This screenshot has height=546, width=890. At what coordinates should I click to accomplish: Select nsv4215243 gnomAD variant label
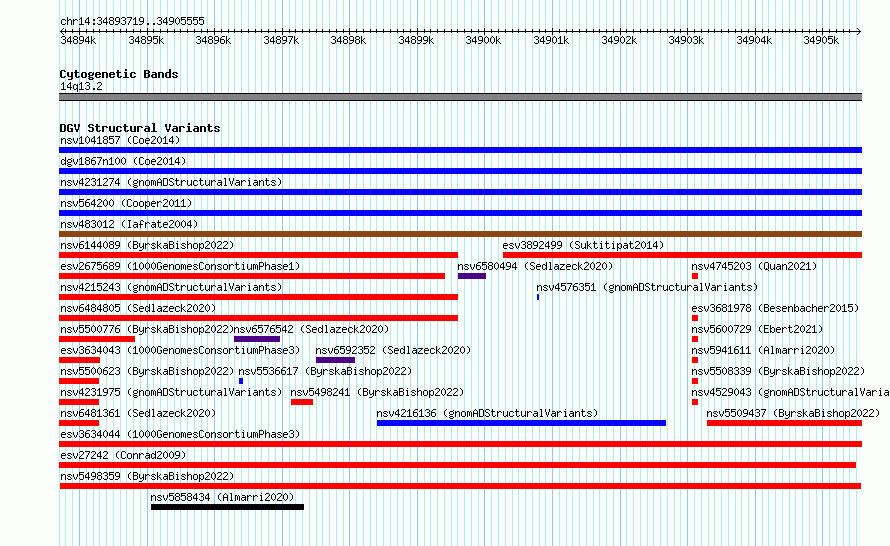tap(171, 287)
